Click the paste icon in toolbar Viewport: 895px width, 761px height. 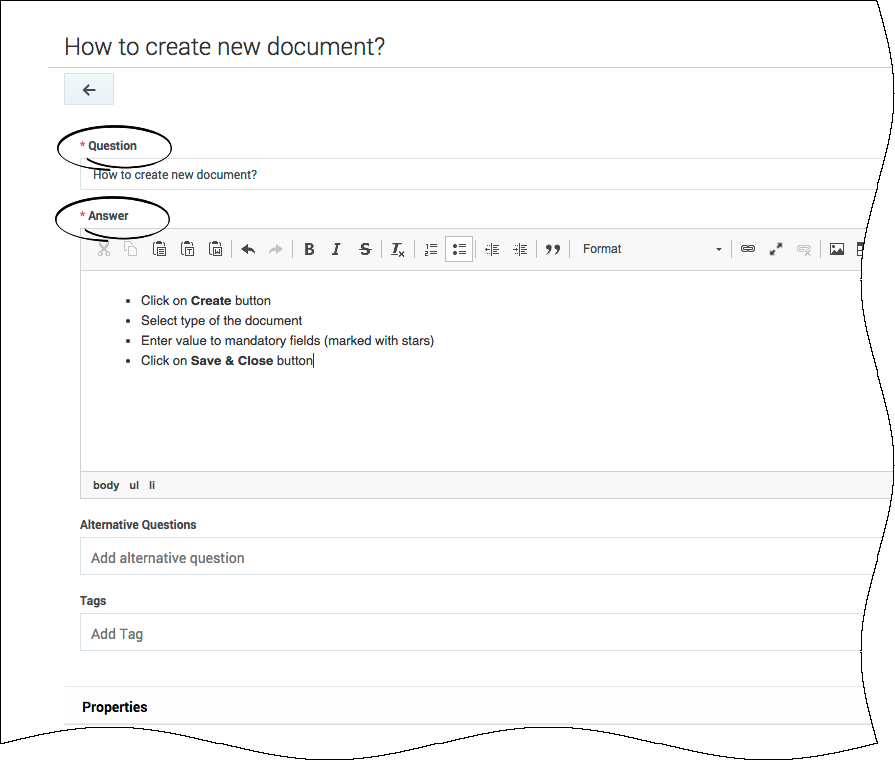(x=159, y=249)
